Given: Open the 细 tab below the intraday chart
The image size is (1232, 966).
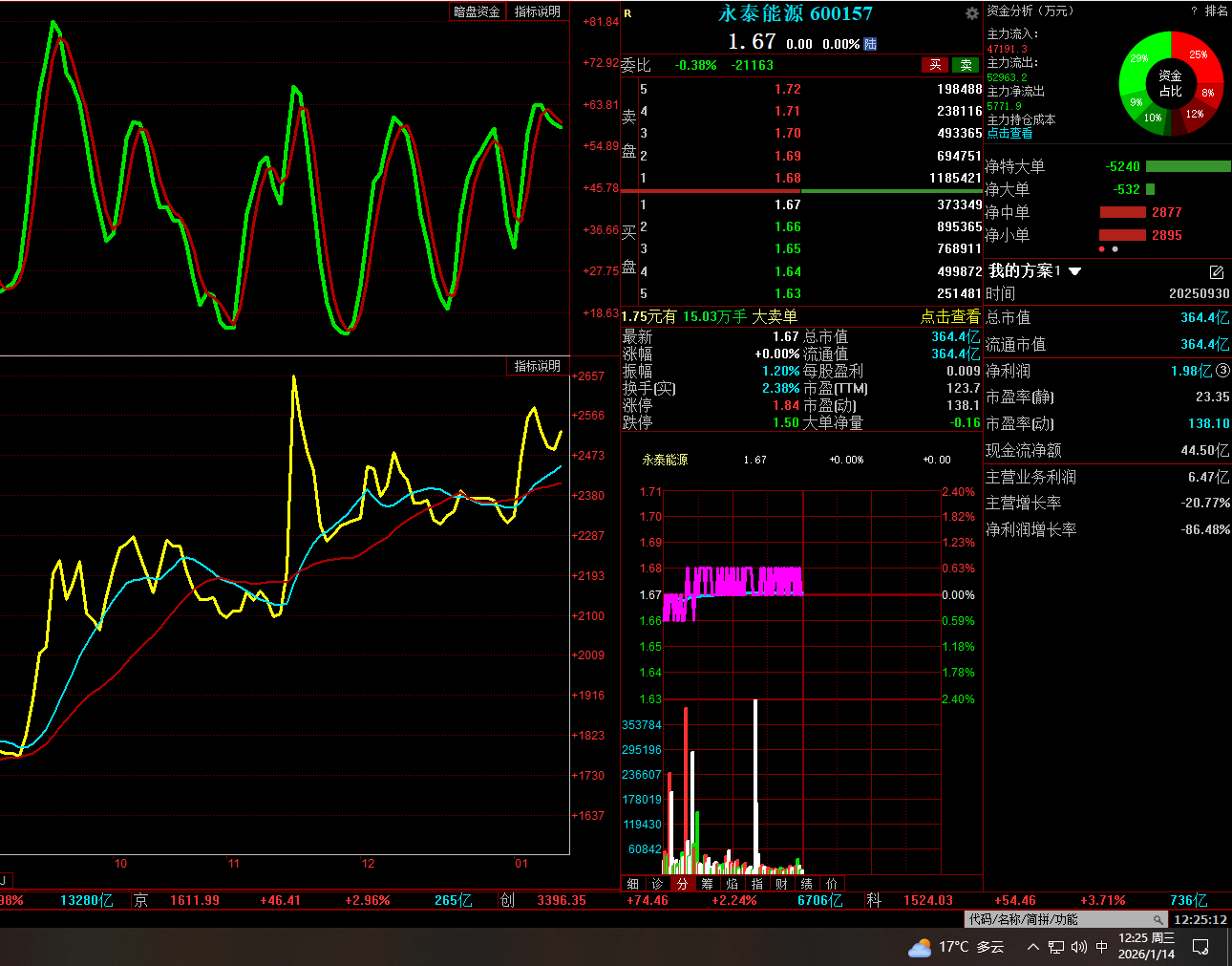Looking at the screenshot, I should [632, 884].
